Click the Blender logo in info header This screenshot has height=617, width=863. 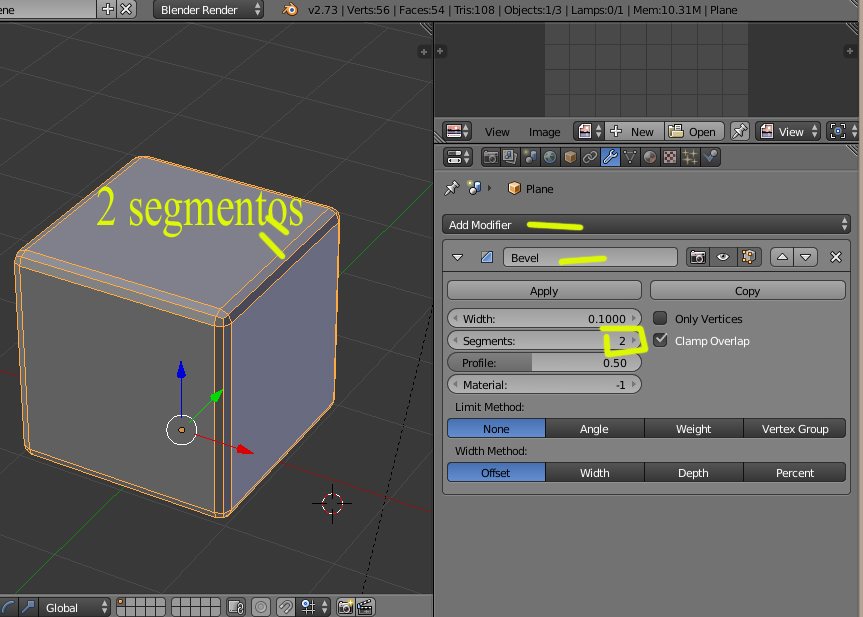pos(290,9)
